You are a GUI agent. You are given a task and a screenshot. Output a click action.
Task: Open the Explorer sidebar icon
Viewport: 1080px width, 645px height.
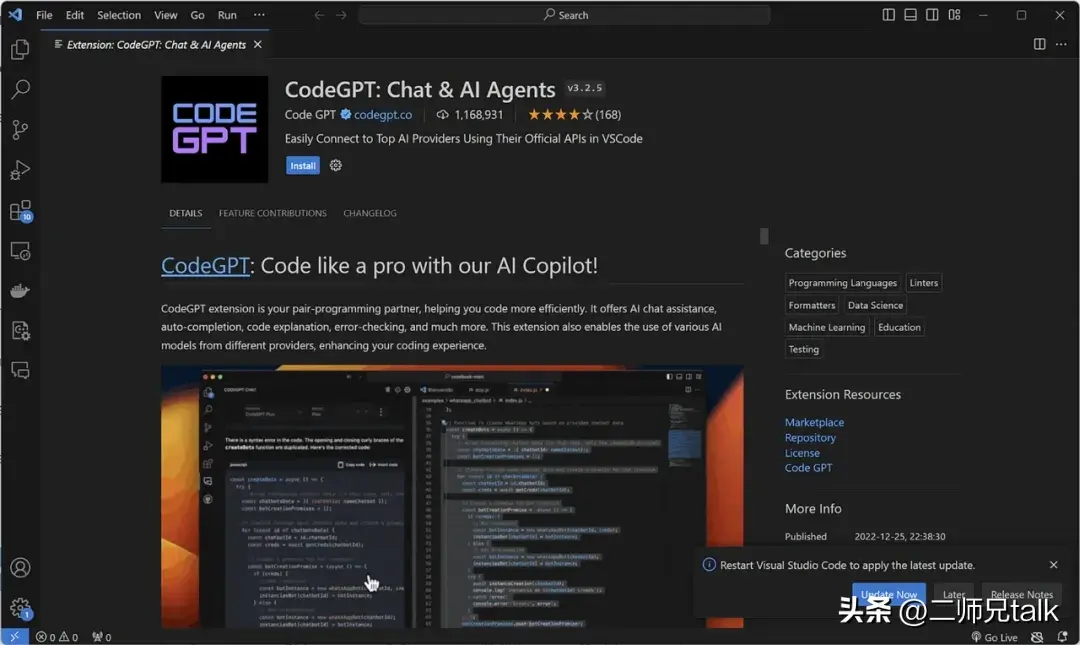(20, 48)
